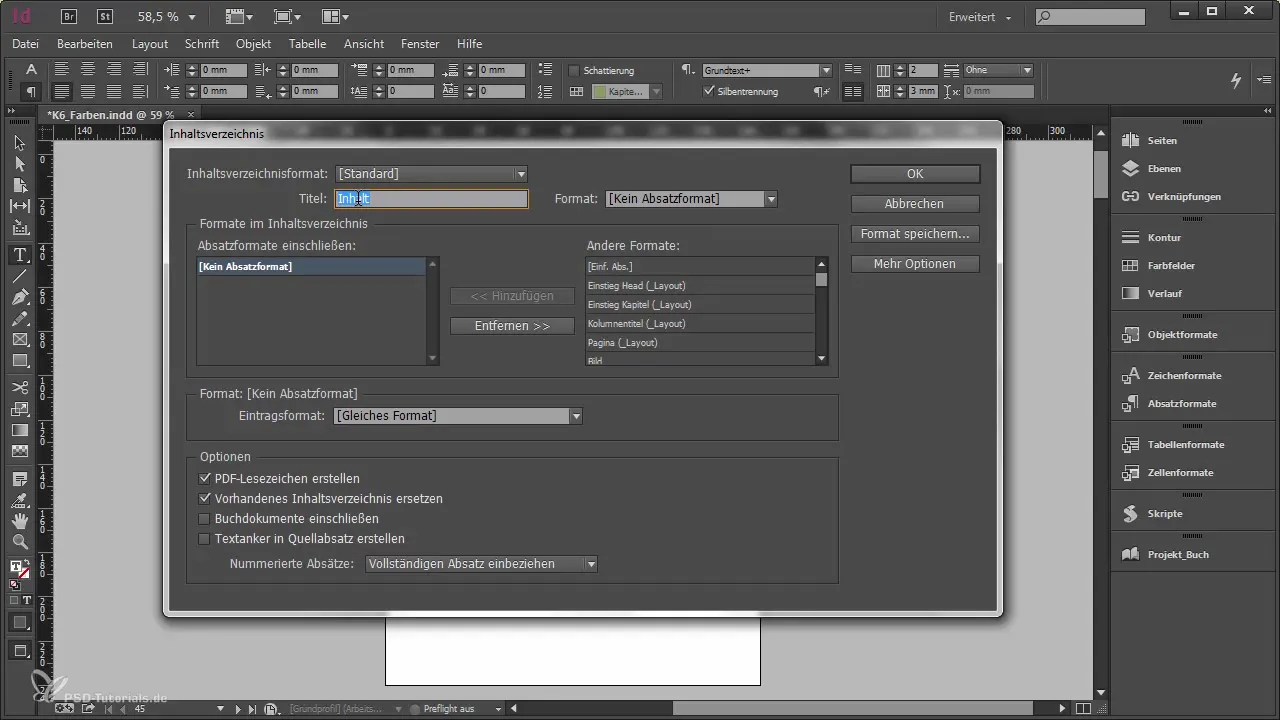Open the Fenster menu

(x=420, y=44)
